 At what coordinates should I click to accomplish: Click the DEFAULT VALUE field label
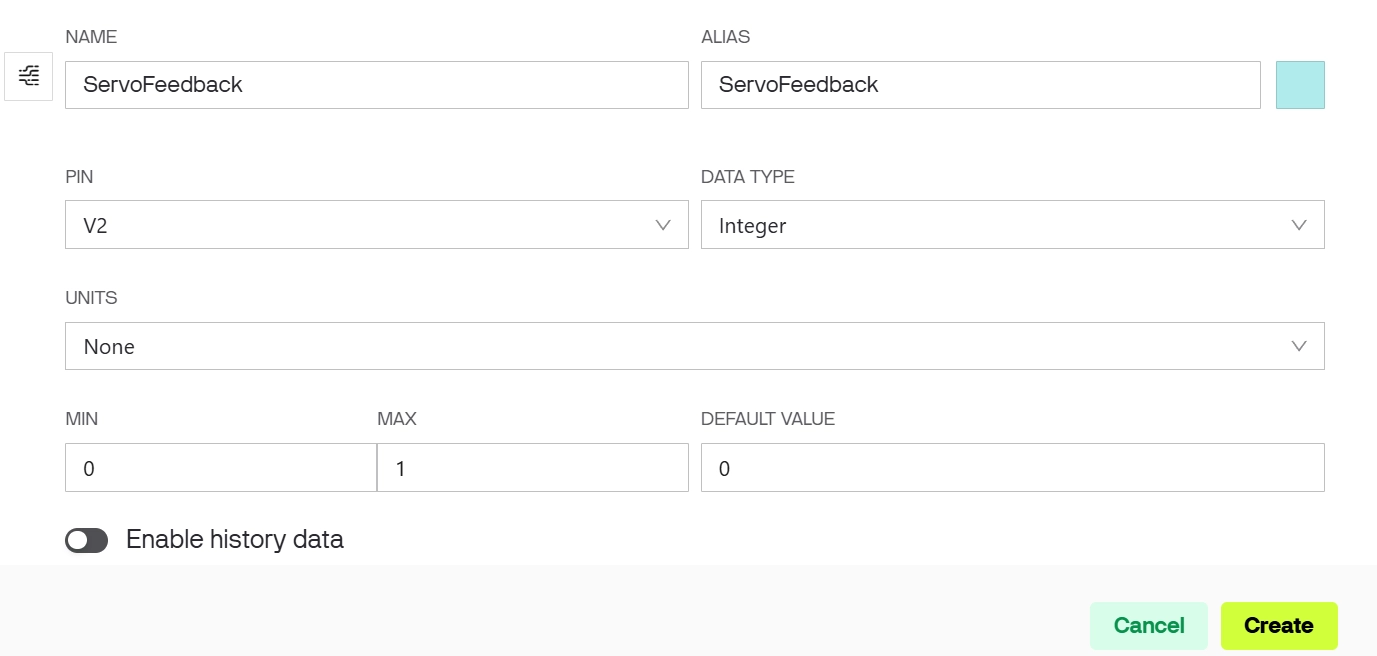point(768,419)
